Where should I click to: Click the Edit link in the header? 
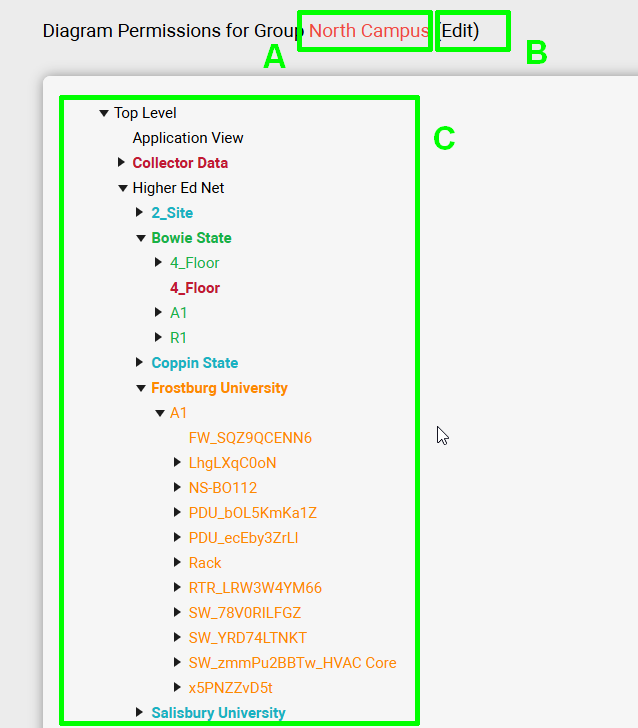coord(457,31)
